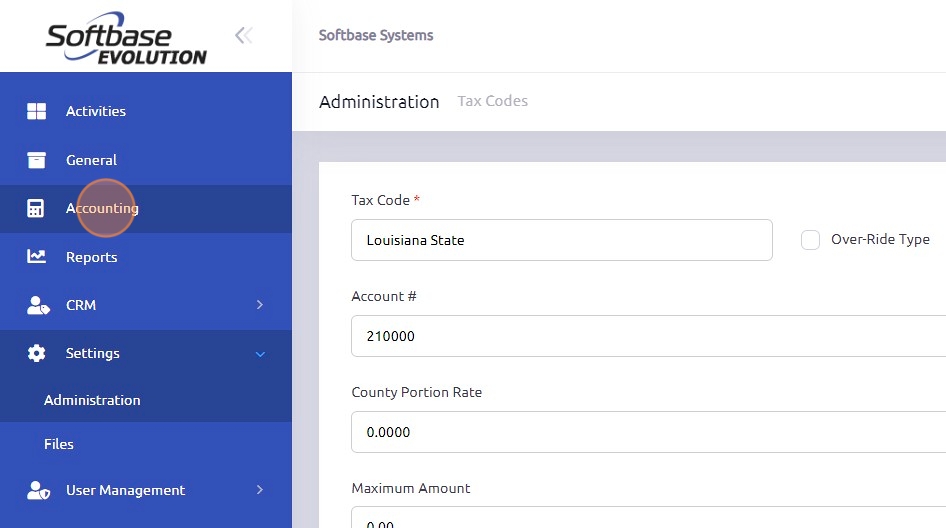Collapse the Settings menu chevron

click(x=260, y=354)
